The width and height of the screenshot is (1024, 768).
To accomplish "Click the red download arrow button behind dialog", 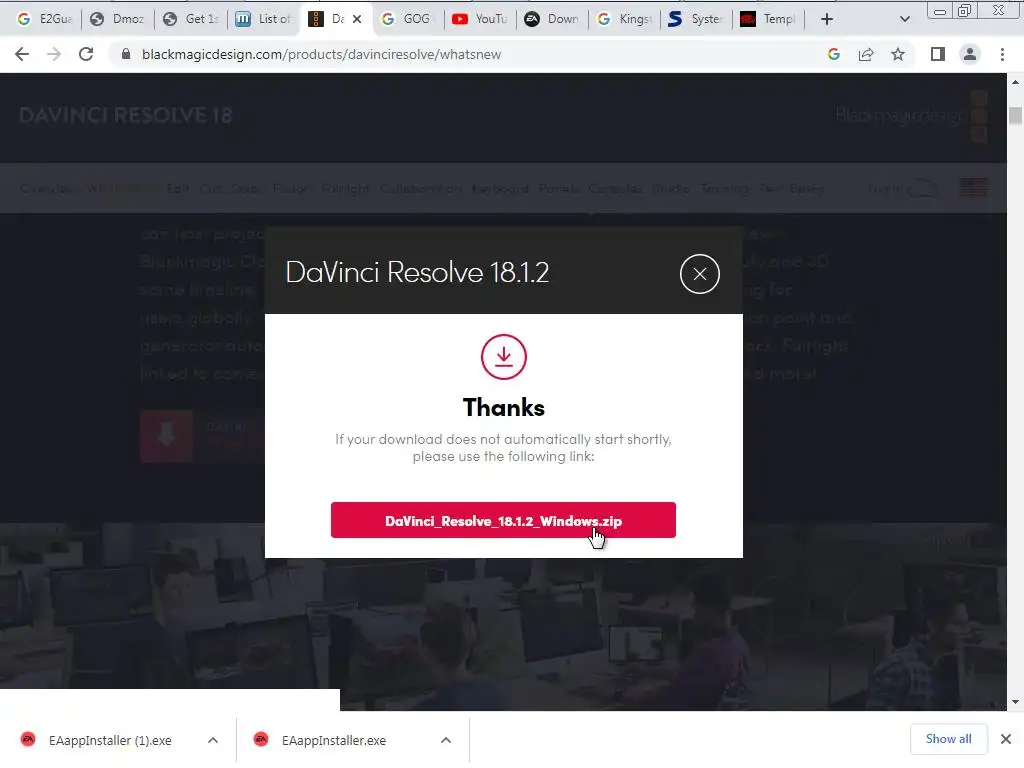I will [167, 436].
